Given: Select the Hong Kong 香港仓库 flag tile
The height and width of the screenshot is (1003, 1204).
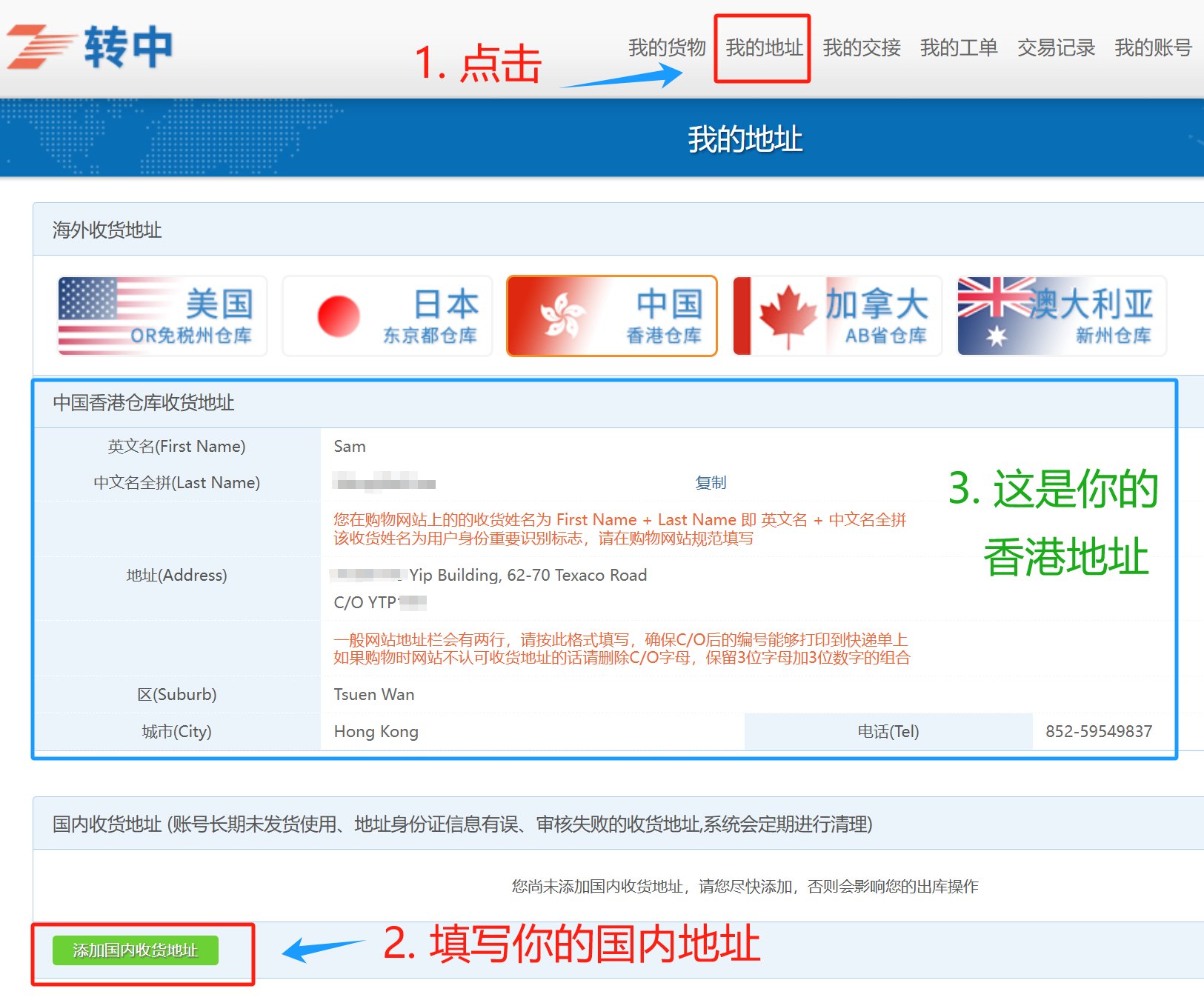Looking at the screenshot, I should coord(612,316).
